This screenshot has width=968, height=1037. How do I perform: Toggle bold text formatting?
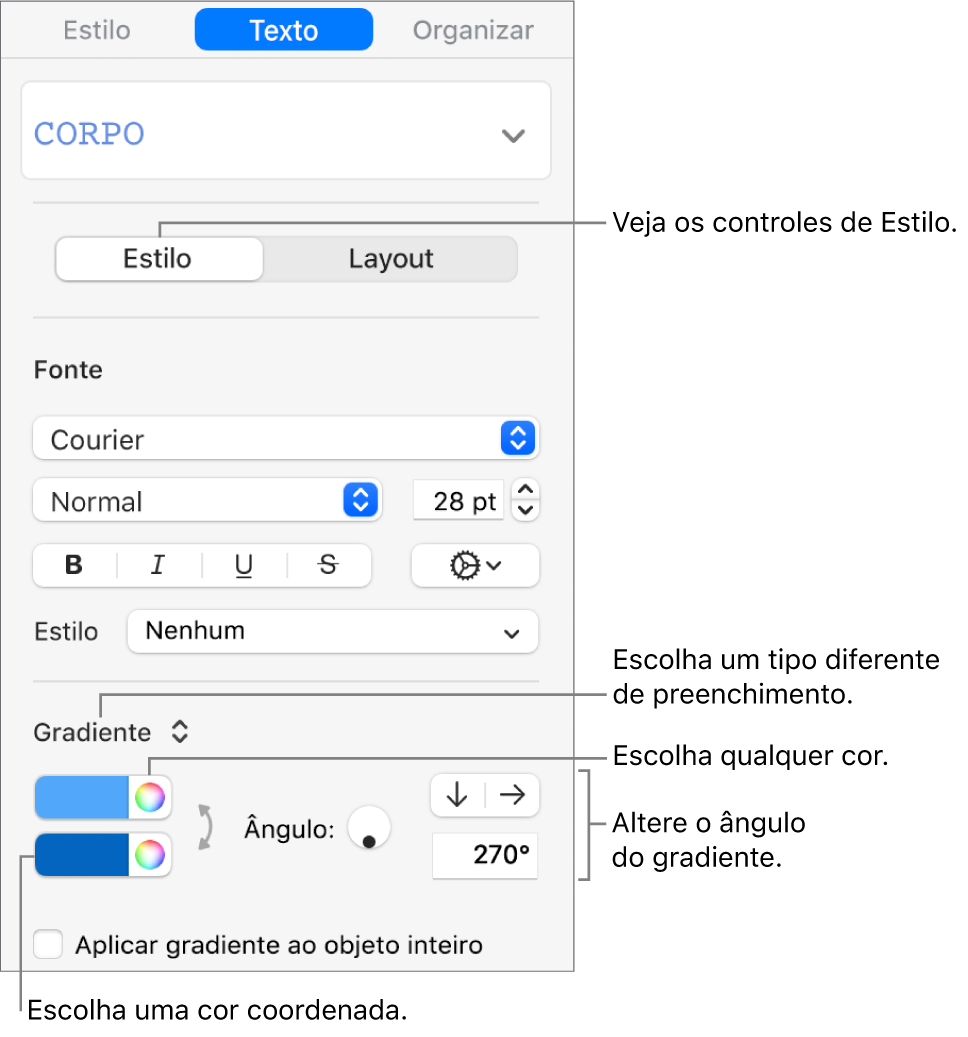pyautogui.click(x=74, y=566)
